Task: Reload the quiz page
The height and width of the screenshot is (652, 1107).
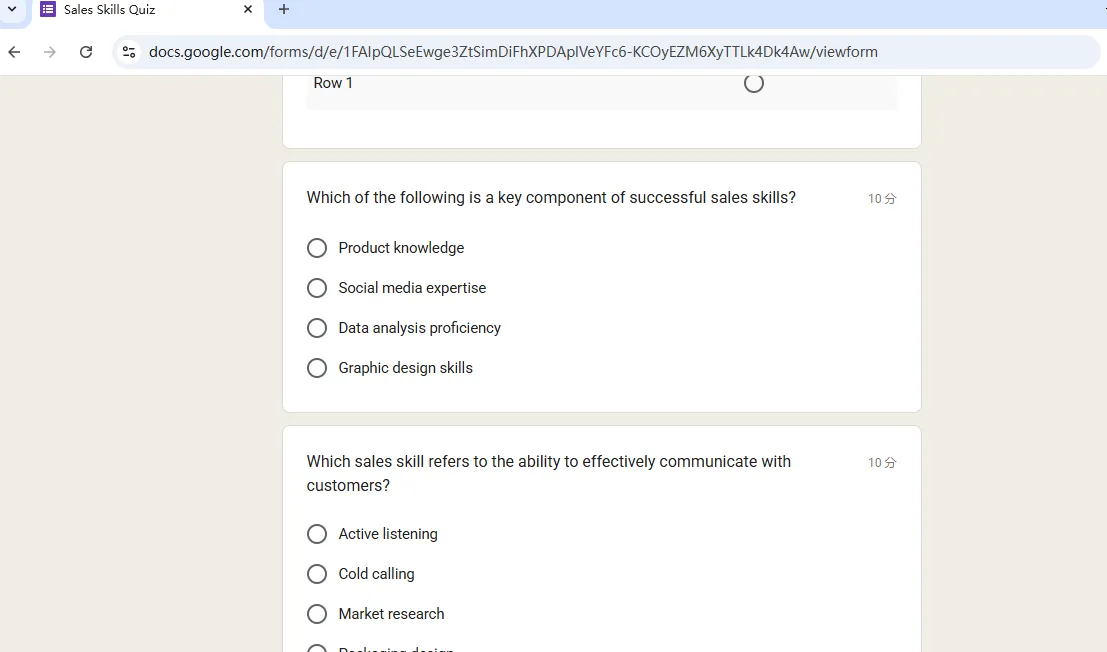Action: click(86, 52)
